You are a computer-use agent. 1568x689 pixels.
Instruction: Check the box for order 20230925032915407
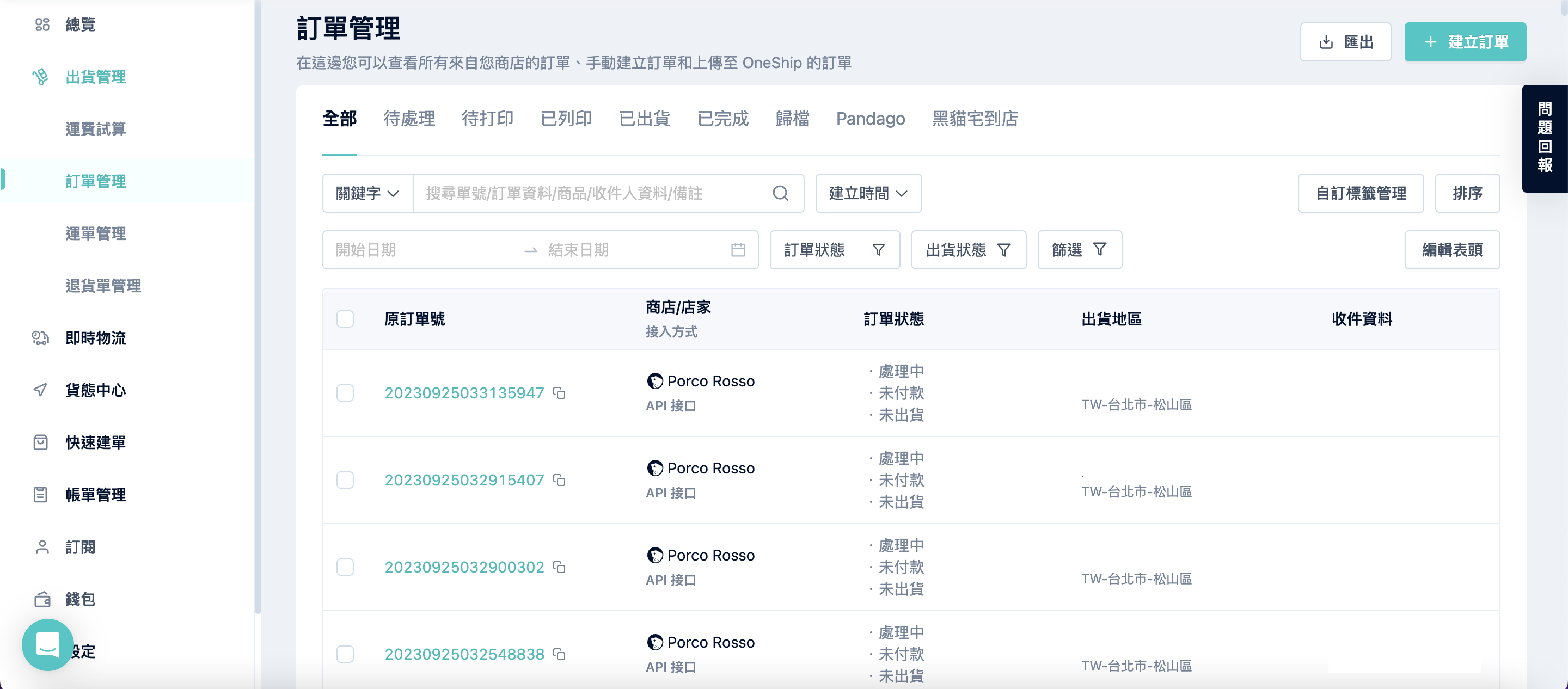[345, 480]
